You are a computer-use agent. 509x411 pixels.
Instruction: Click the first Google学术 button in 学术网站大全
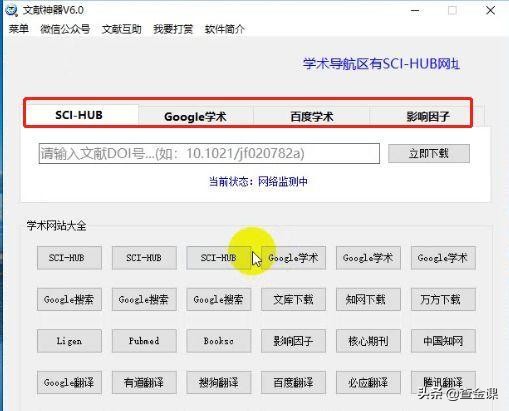tap(293, 258)
